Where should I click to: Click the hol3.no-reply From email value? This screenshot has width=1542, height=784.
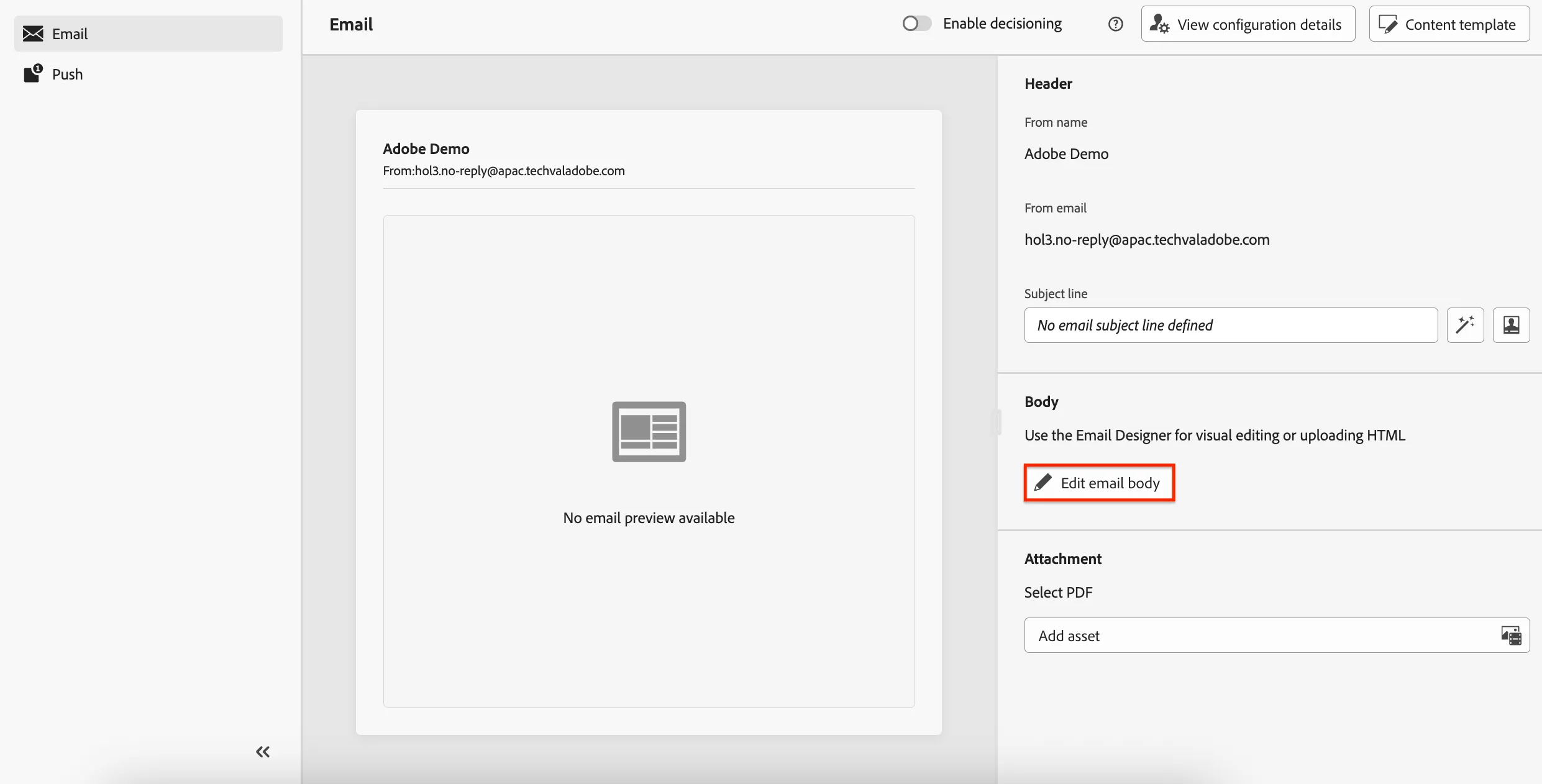[x=1147, y=240]
